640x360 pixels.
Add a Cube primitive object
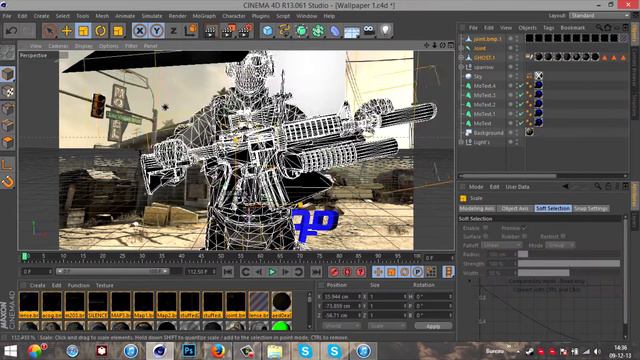click(x=267, y=31)
